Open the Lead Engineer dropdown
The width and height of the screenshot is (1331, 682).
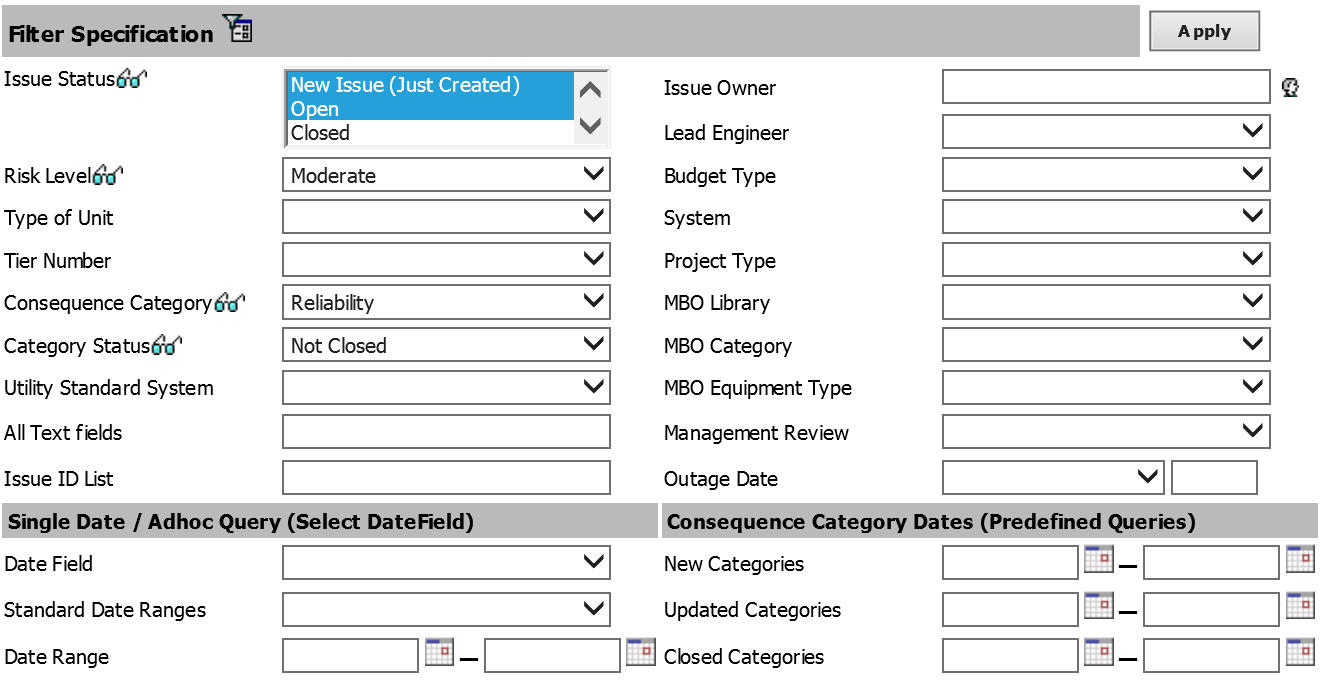1106,132
